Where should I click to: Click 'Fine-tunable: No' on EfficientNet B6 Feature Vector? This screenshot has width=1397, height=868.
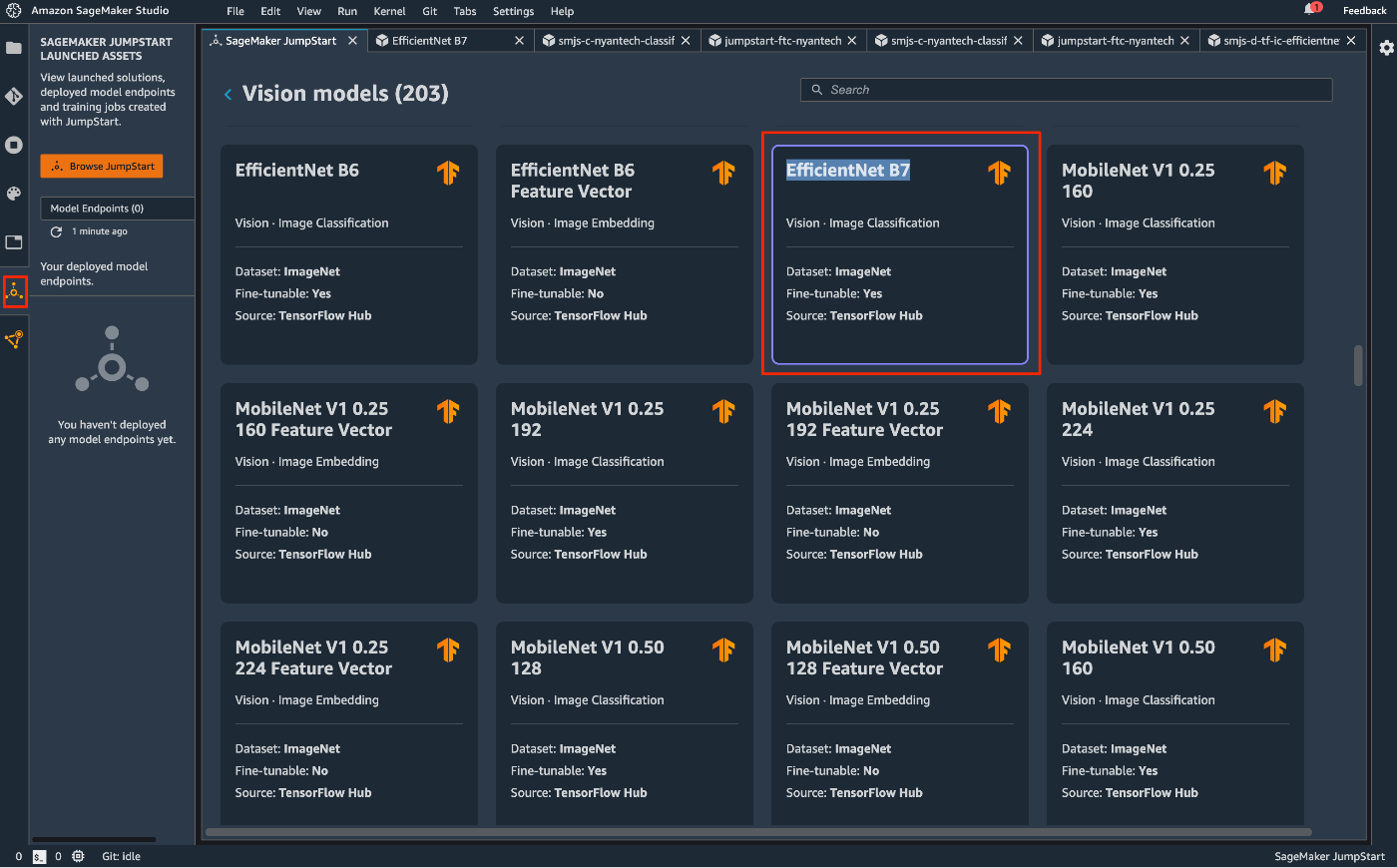pos(557,294)
